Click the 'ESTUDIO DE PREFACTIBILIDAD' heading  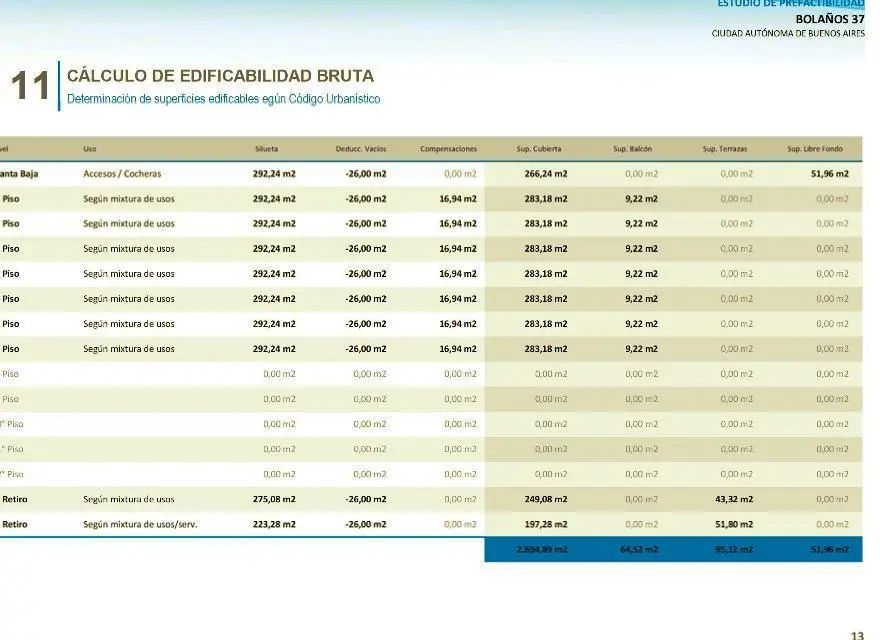(791, 3)
